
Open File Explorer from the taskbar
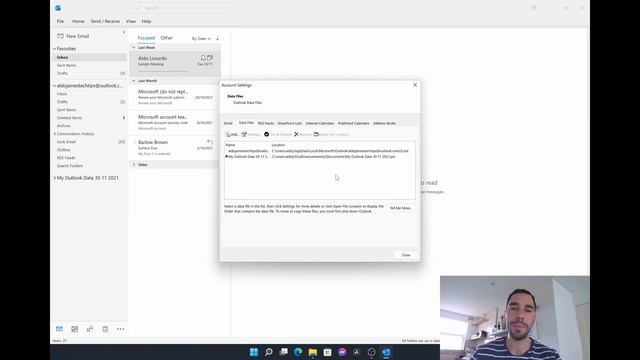coord(313,352)
